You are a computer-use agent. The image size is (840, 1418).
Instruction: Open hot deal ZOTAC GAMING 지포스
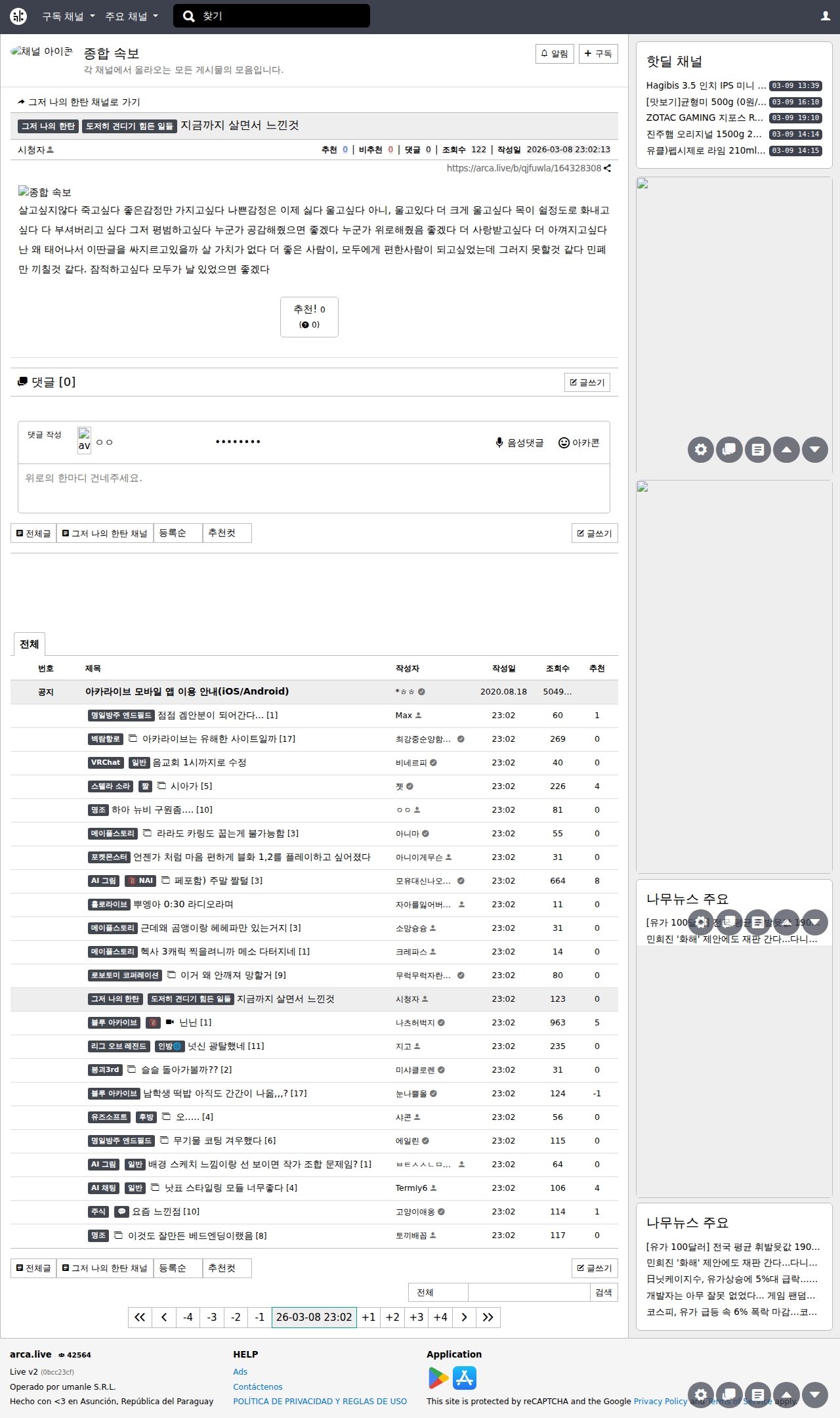[x=705, y=118]
